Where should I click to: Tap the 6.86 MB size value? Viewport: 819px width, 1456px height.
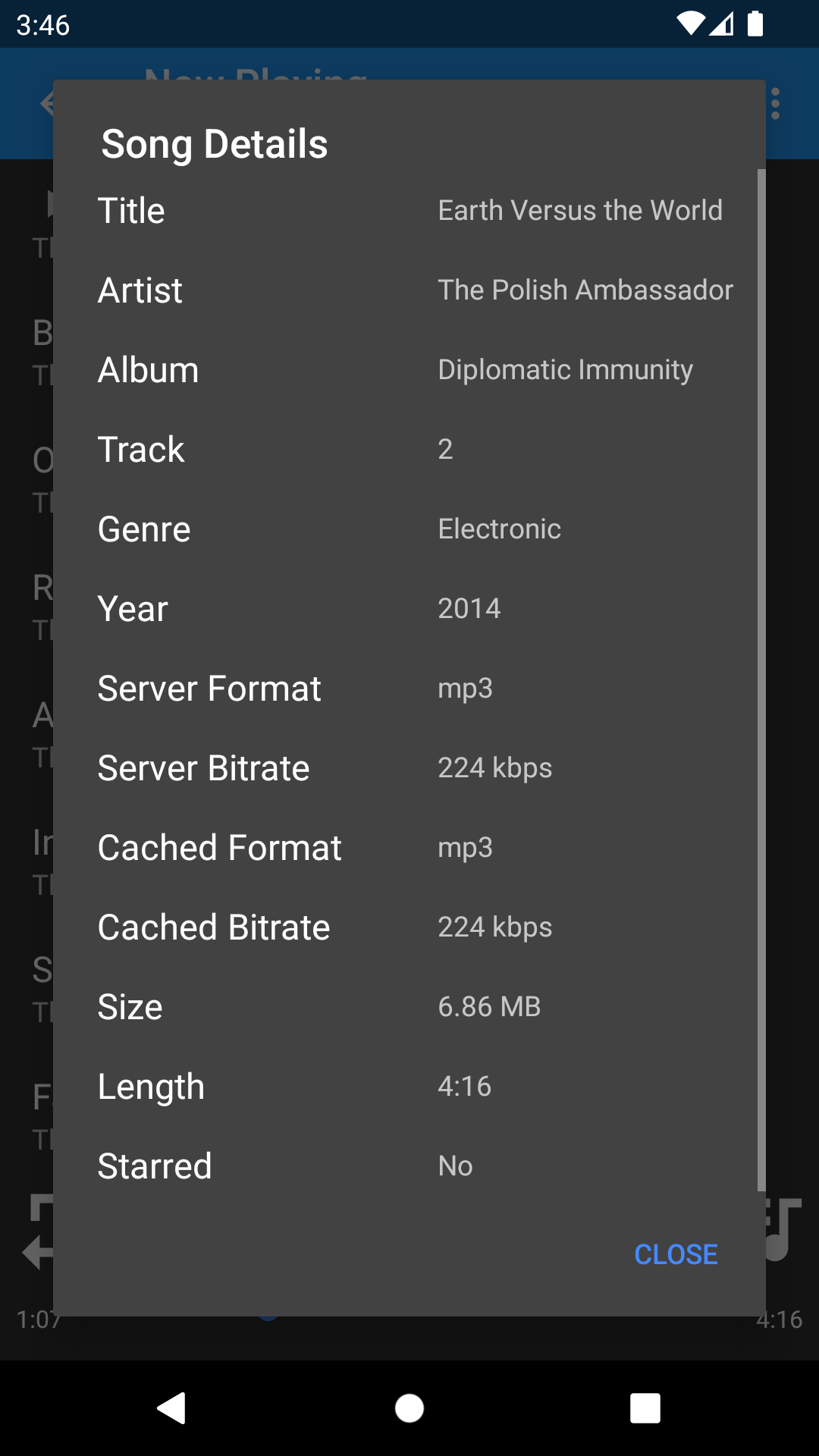489,1006
